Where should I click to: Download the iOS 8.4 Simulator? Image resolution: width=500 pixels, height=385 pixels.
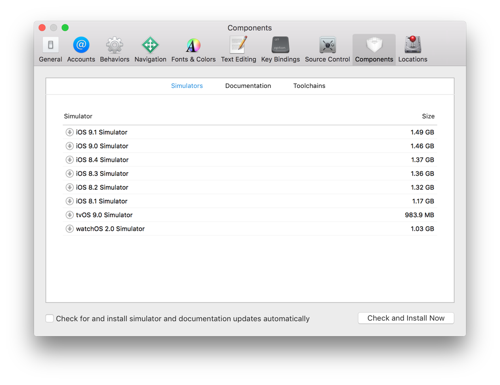[69, 160]
